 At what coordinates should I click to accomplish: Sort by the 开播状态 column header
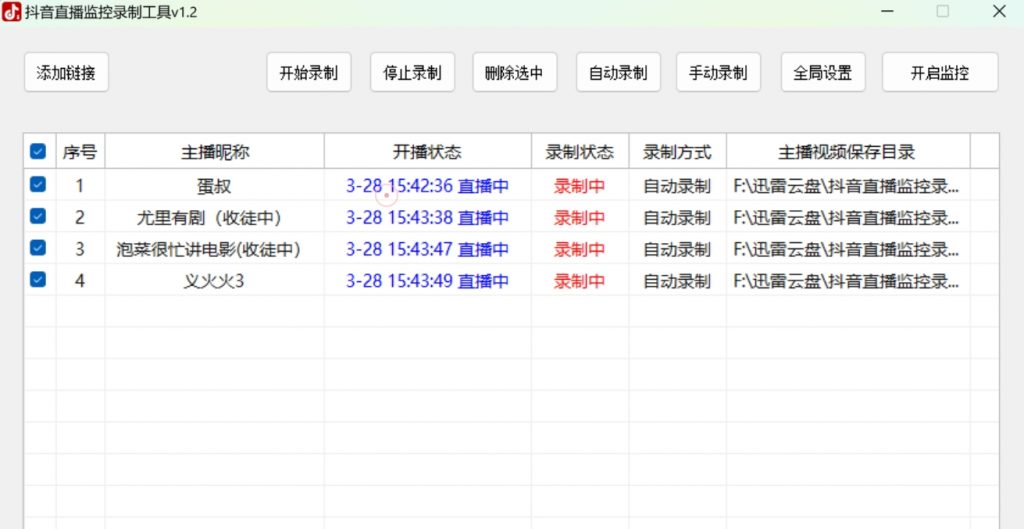click(427, 152)
